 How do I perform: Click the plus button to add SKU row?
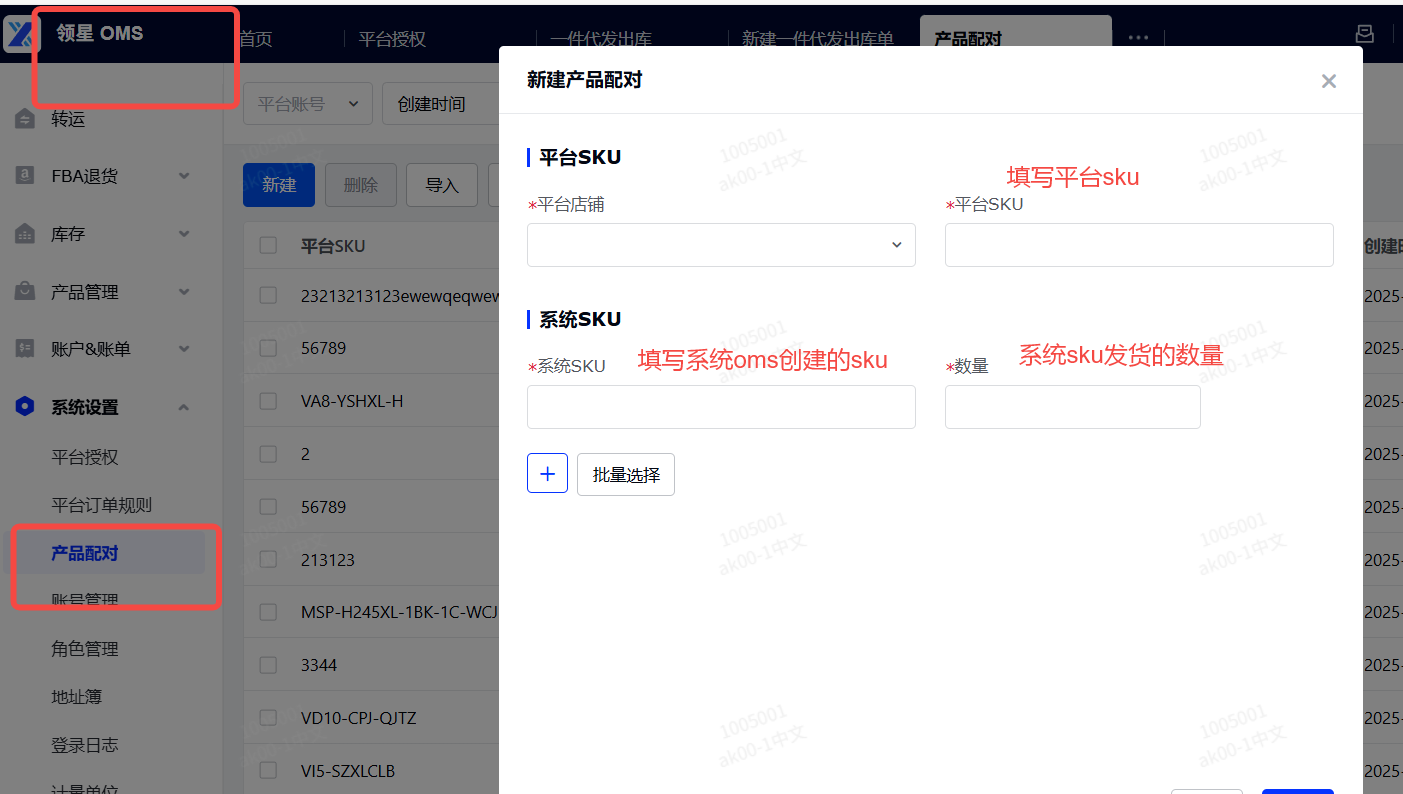[x=547, y=474]
